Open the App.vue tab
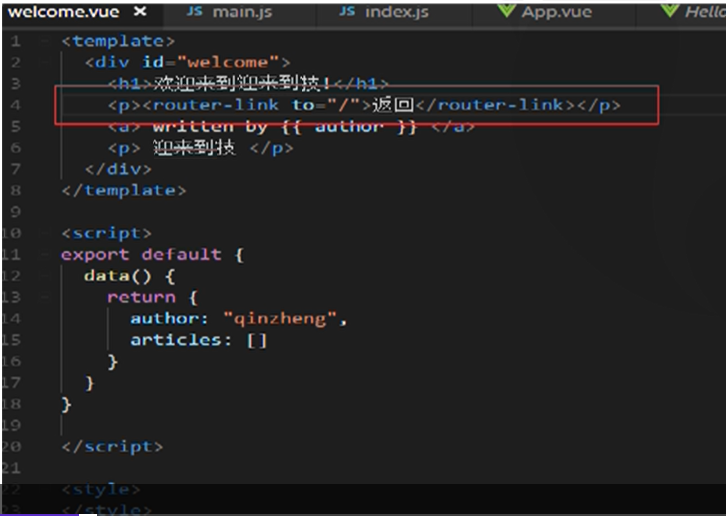 click(557, 13)
